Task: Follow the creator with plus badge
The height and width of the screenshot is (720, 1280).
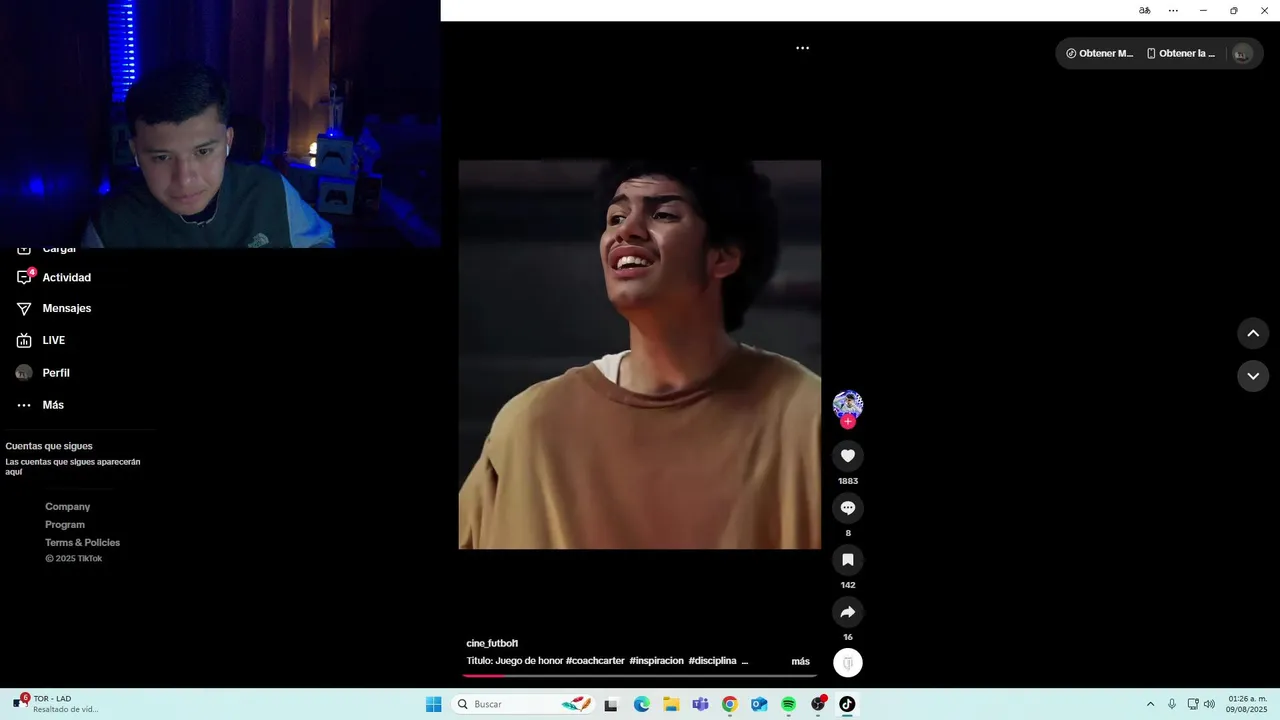Action: [848, 422]
